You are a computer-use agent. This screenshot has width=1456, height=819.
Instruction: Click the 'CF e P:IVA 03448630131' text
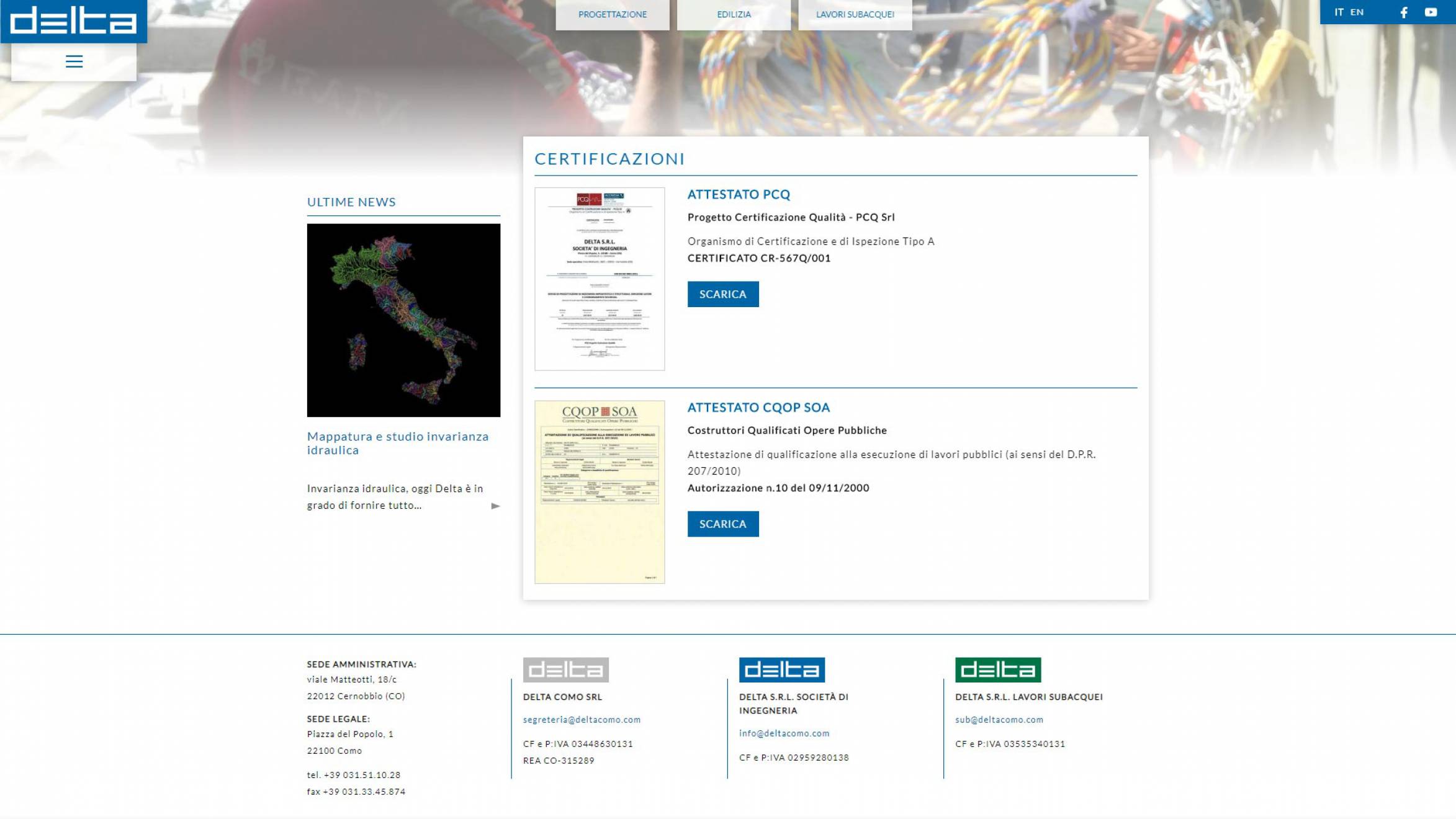578,744
